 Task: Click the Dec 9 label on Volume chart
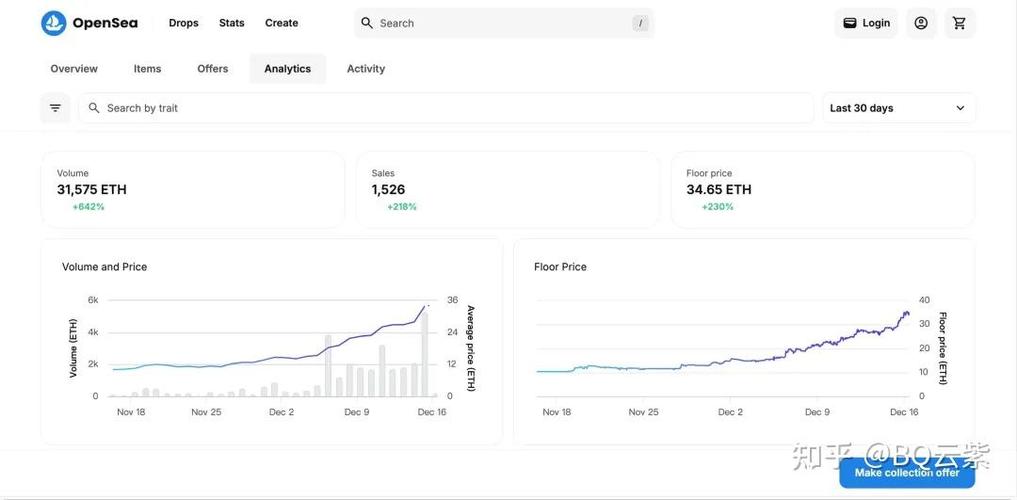(357, 412)
